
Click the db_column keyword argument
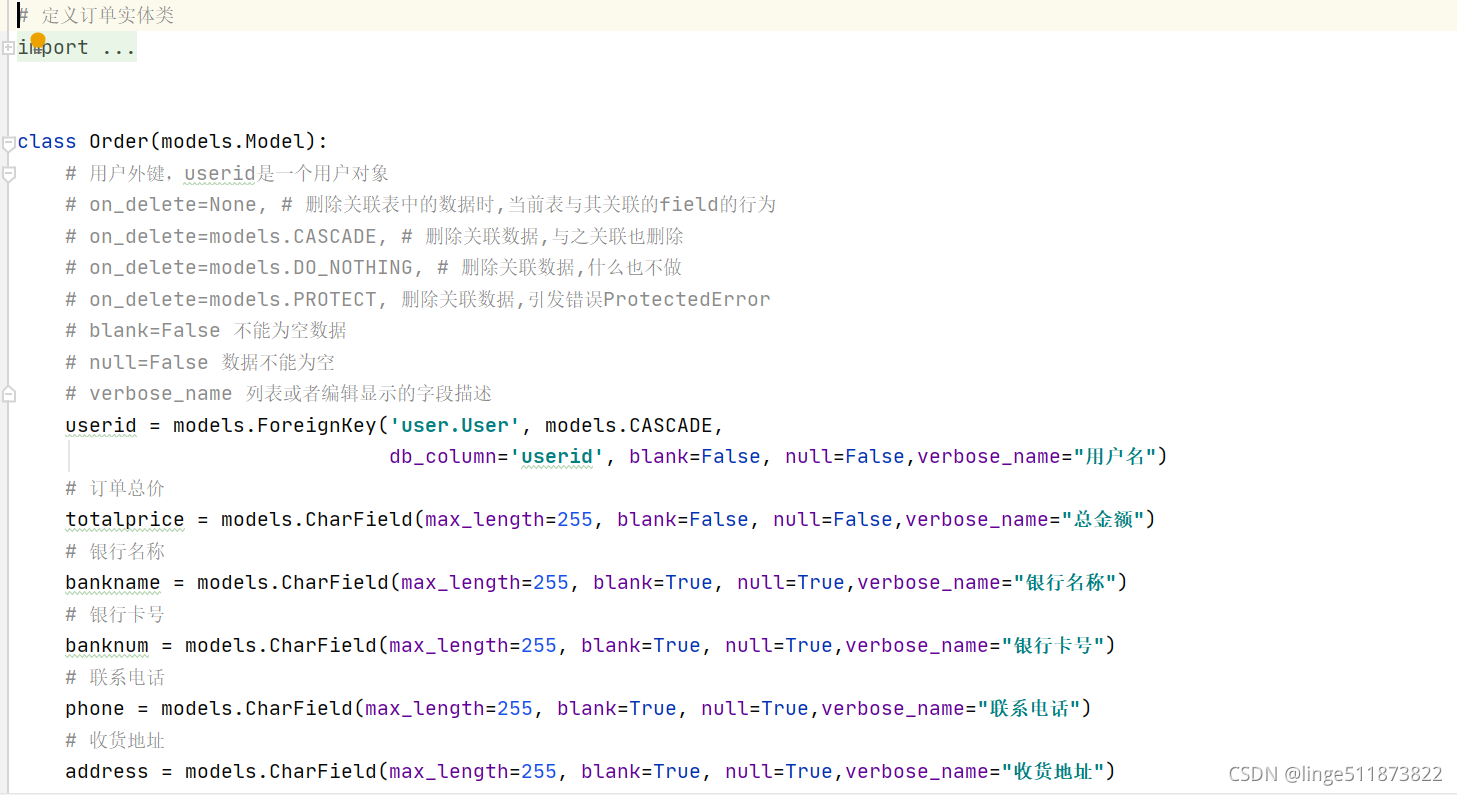(x=444, y=456)
